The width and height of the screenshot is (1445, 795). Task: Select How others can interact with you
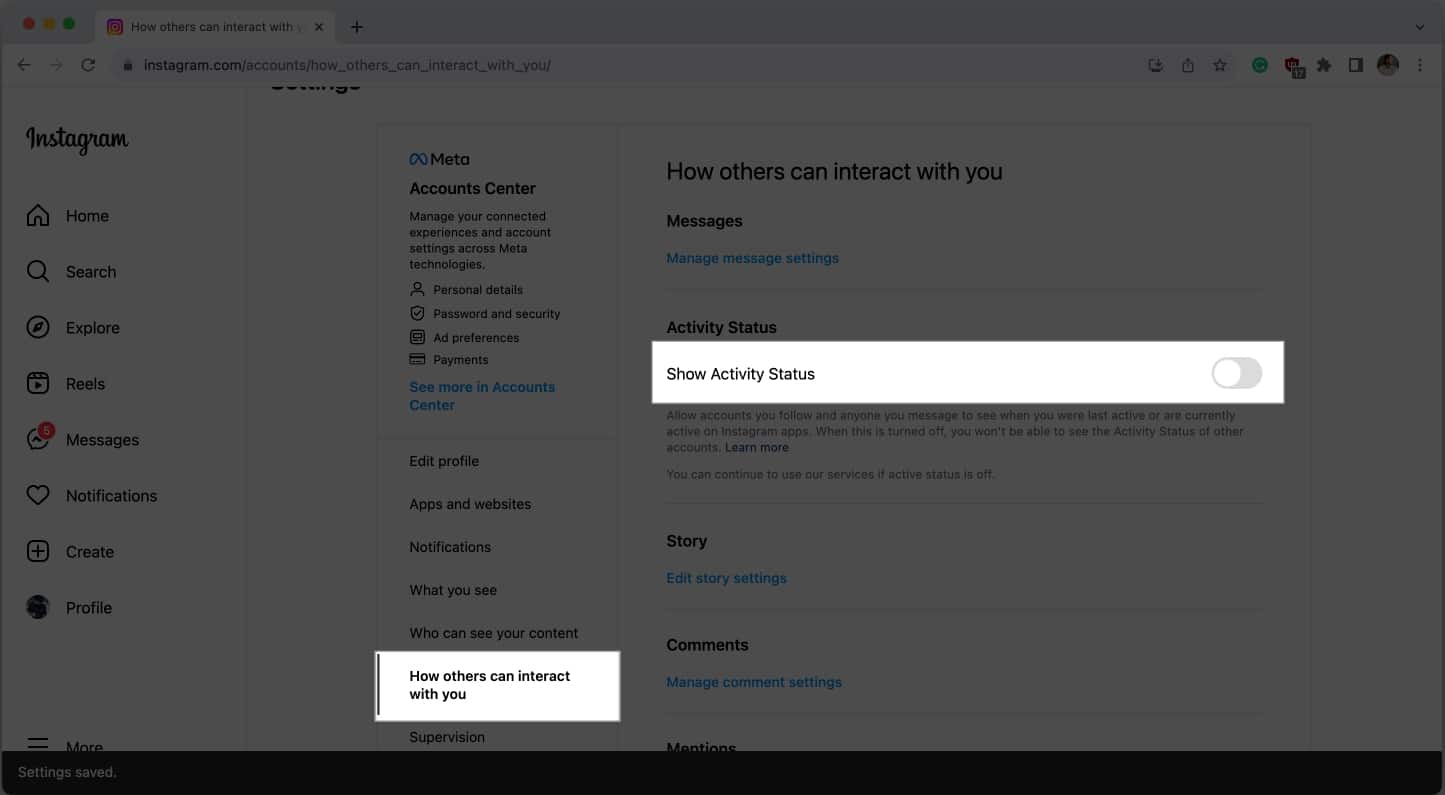click(x=498, y=685)
